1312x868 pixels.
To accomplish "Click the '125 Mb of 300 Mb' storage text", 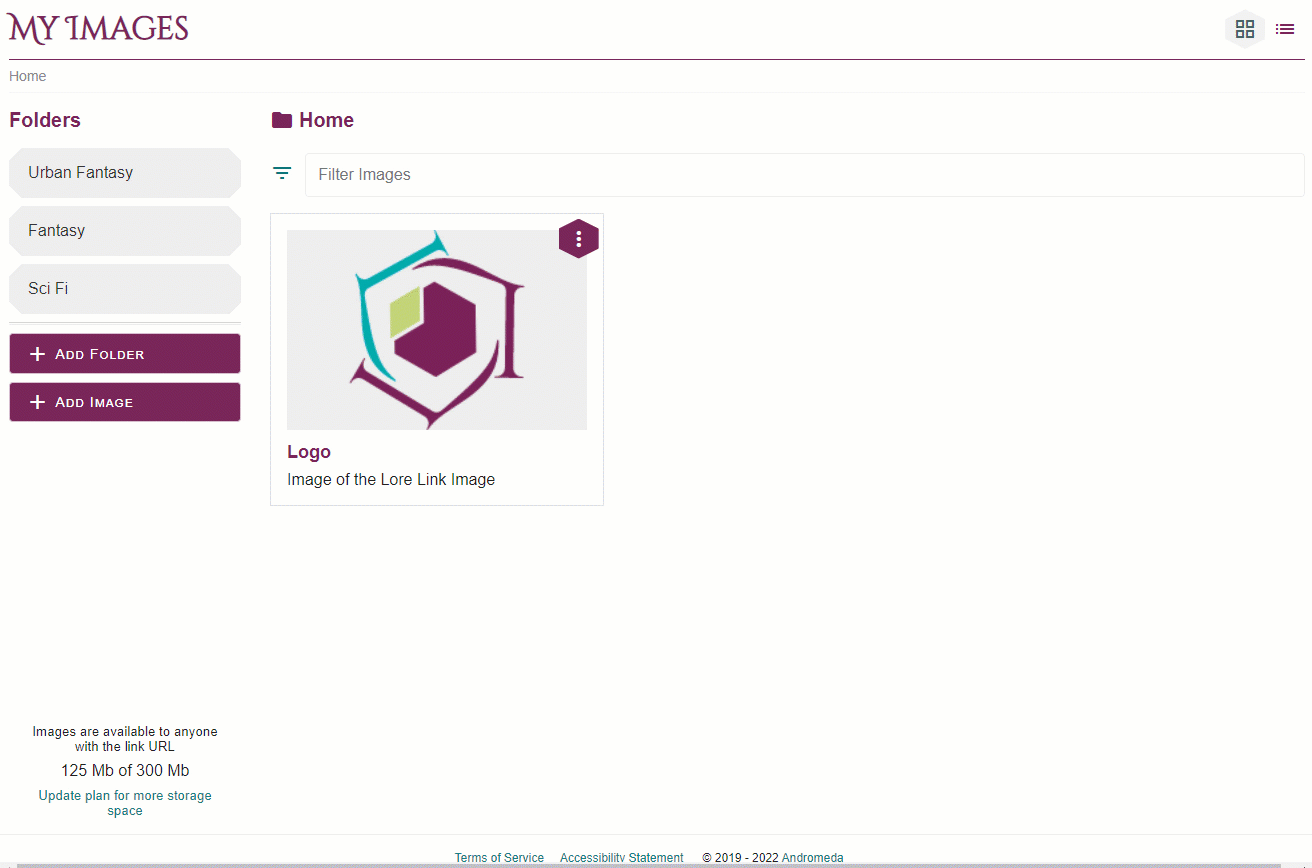I will tap(125, 771).
